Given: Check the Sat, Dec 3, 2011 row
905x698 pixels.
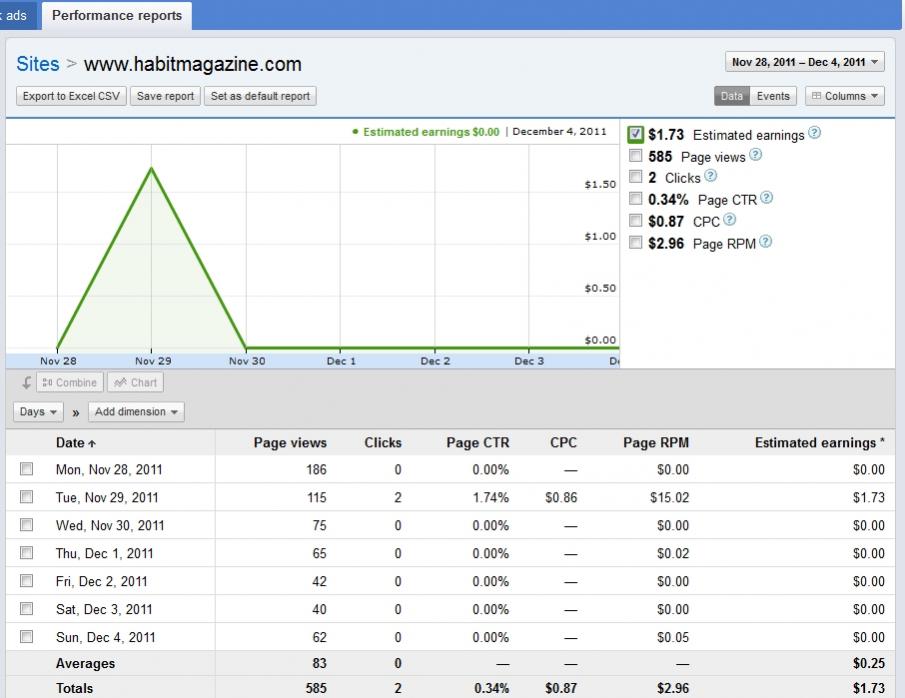Looking at the screenshot, I should click(x=27, y=609).
